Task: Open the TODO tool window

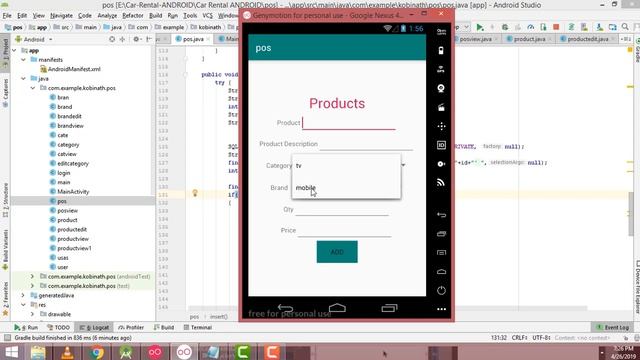Action: pyautogui.click(x=58, y=327)
